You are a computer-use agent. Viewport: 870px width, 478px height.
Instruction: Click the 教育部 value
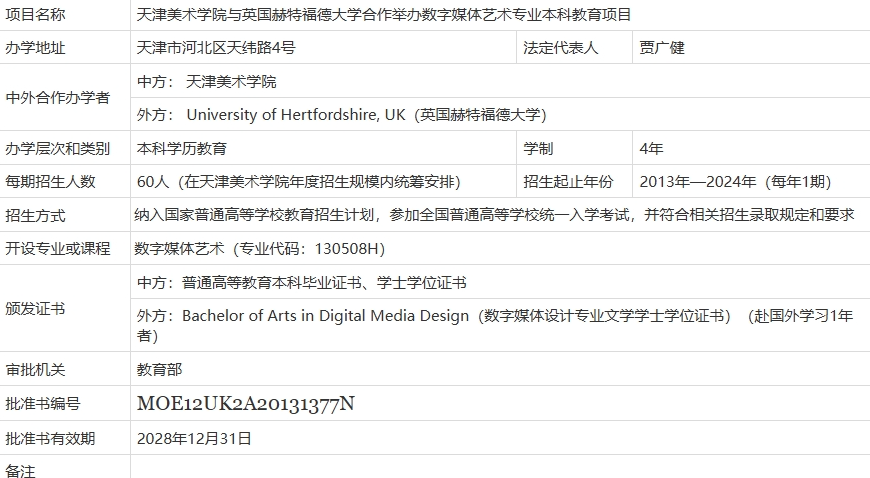coord(159,370)
